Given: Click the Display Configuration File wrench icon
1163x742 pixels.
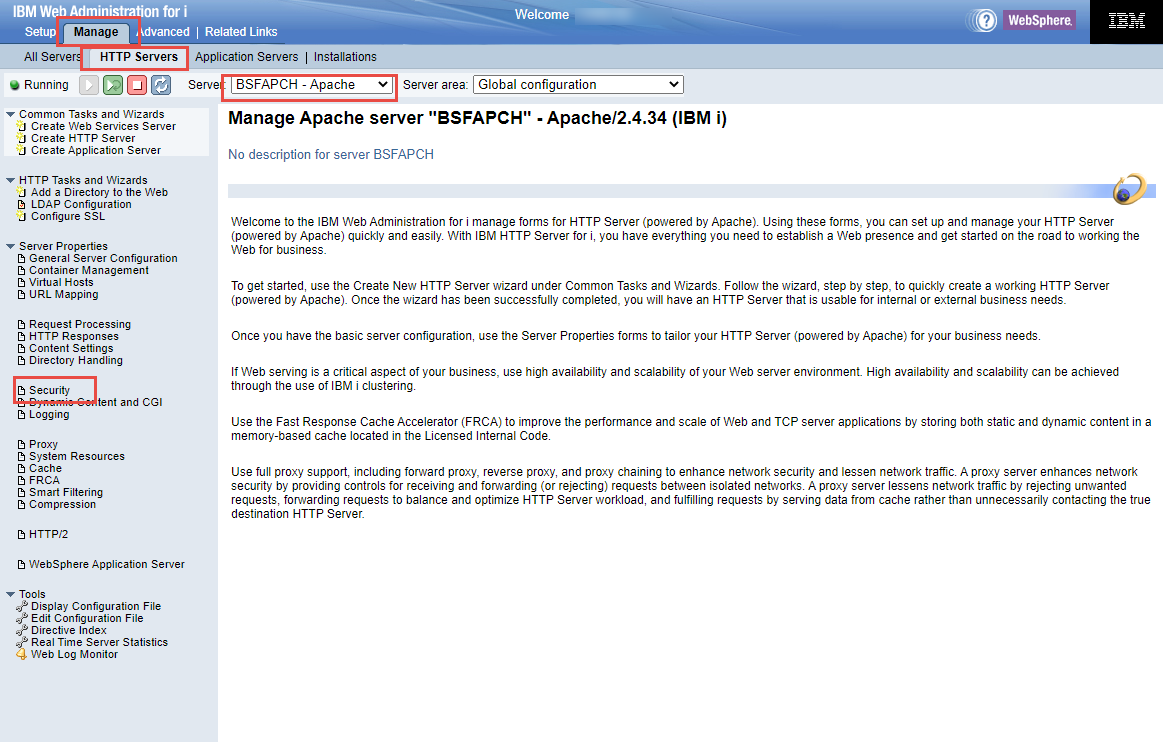Looking at the screenshot, I should point(21,606).
